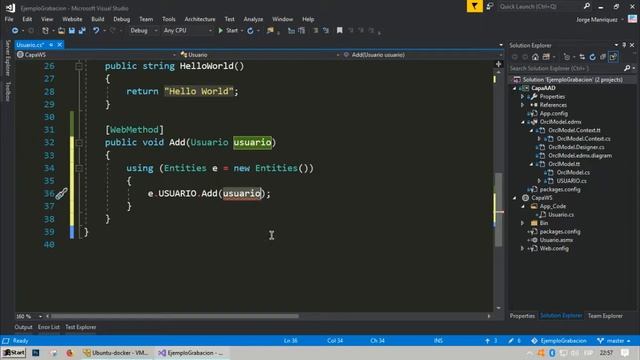The image size is (640, 360).
Task: Open the Build menu
Action: pos(98,19)
